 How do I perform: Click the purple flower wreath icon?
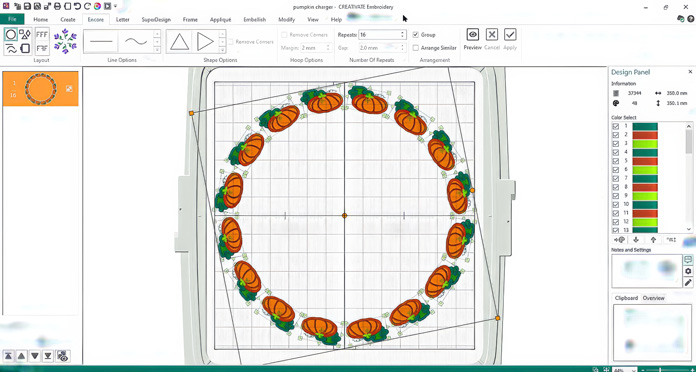65,41
